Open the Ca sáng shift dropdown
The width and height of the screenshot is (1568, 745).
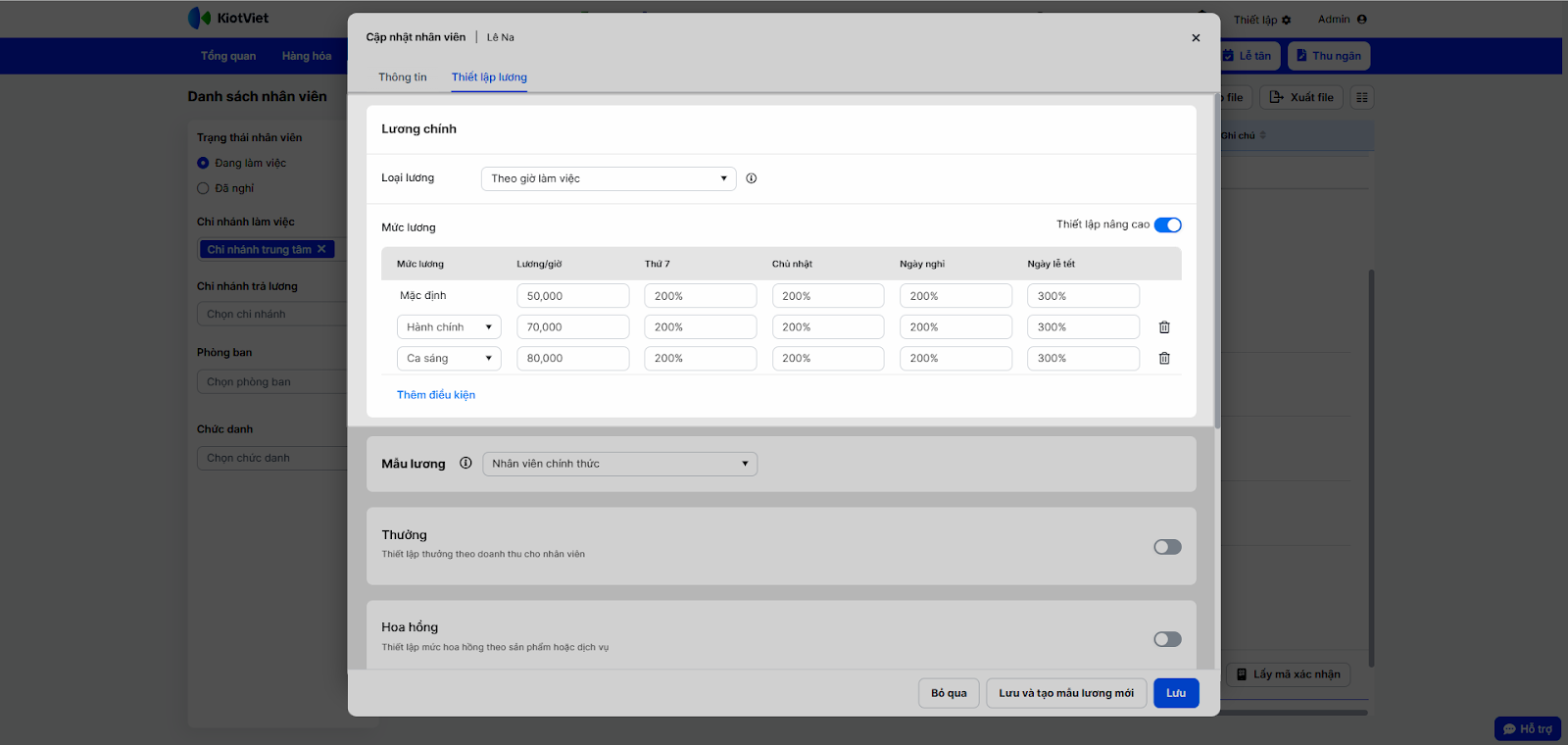(x=449, y=359)
